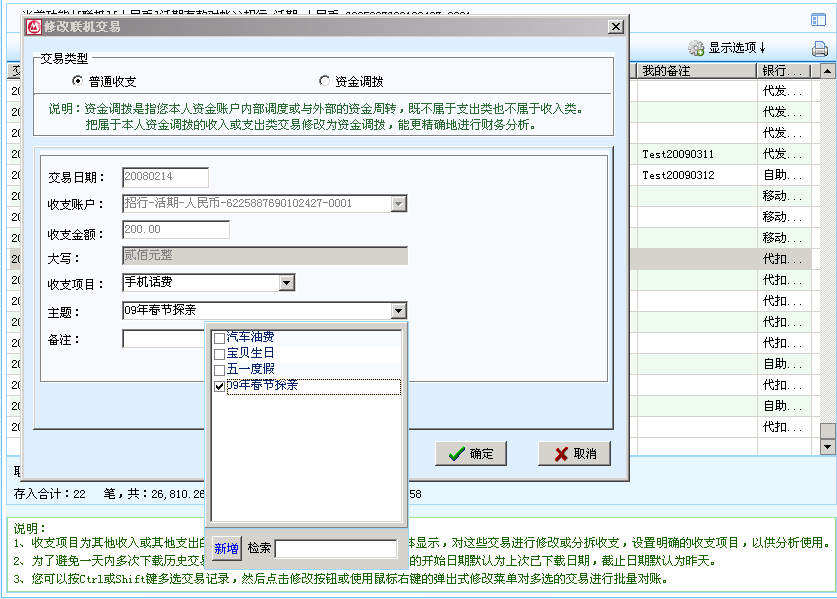Open 显示选项 display options
837x599 pixels.
726,48
